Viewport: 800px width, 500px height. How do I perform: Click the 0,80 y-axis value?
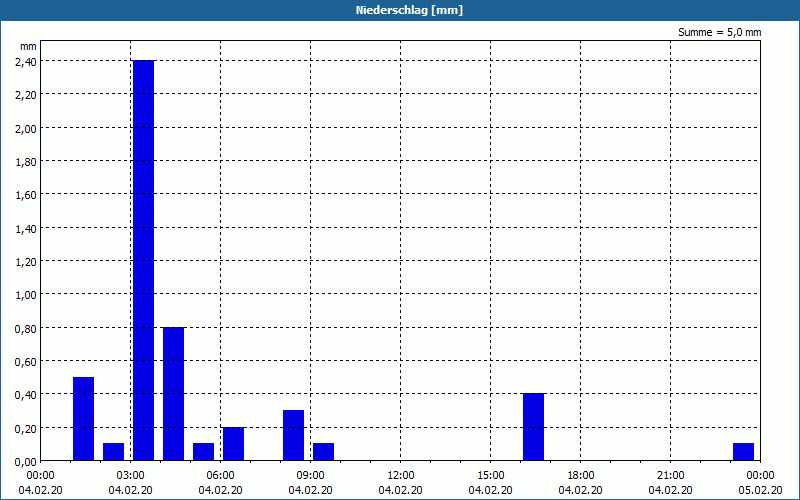click(x=26, y=329)
